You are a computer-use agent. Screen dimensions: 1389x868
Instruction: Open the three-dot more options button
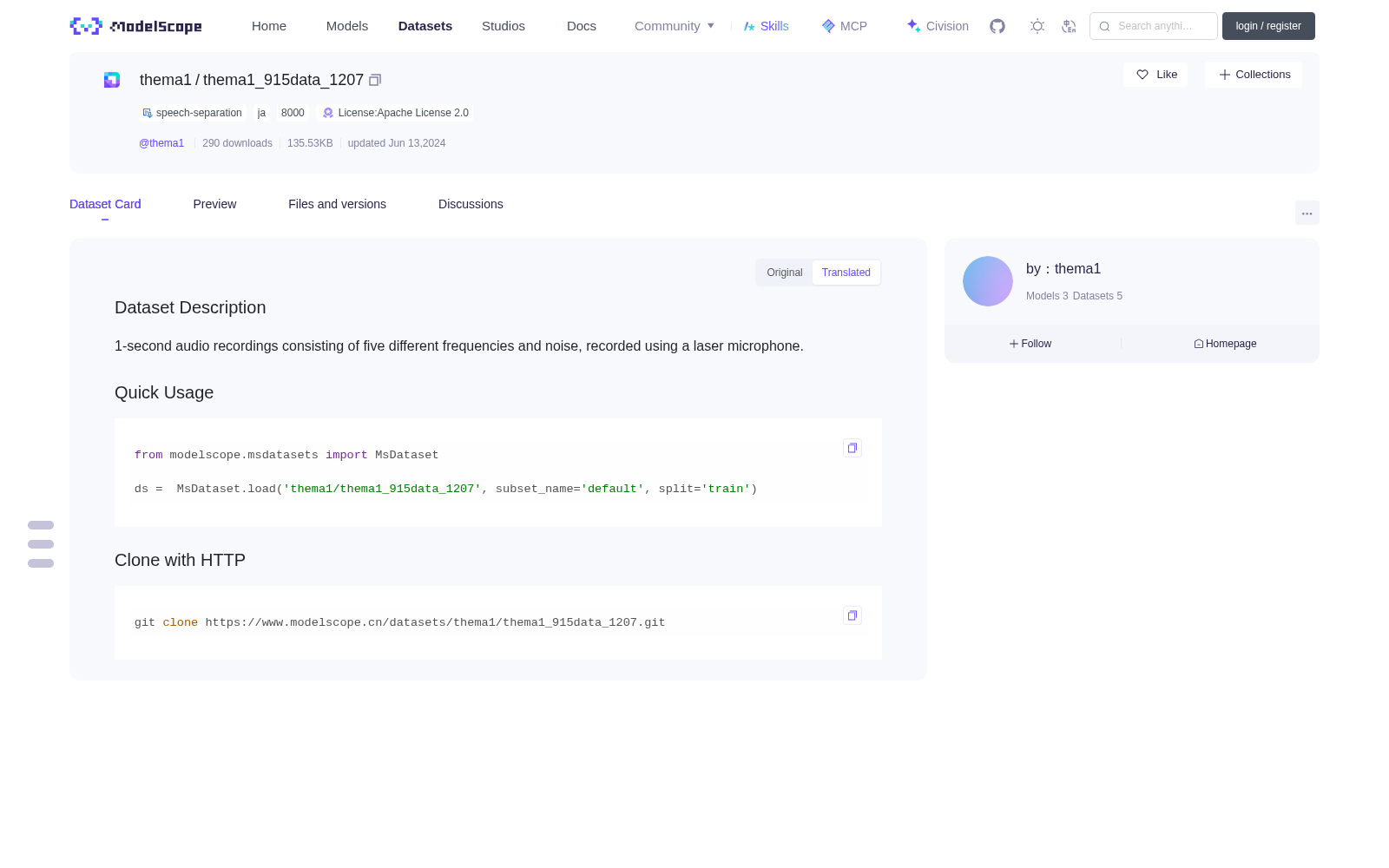[1307, 214]
